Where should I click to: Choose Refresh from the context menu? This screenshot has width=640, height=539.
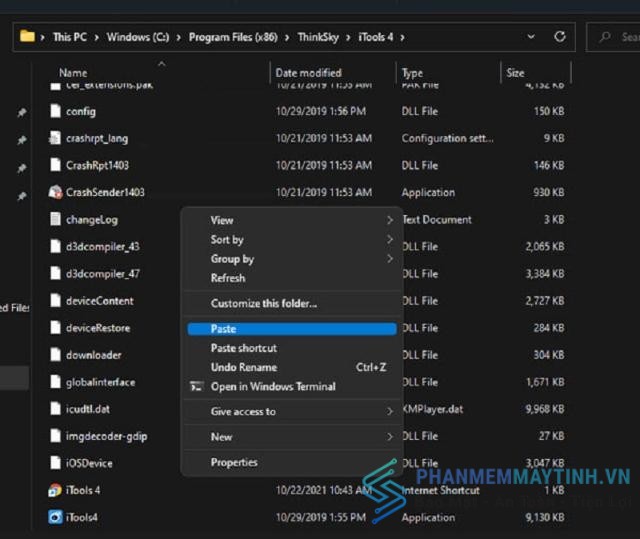[291, 278]
